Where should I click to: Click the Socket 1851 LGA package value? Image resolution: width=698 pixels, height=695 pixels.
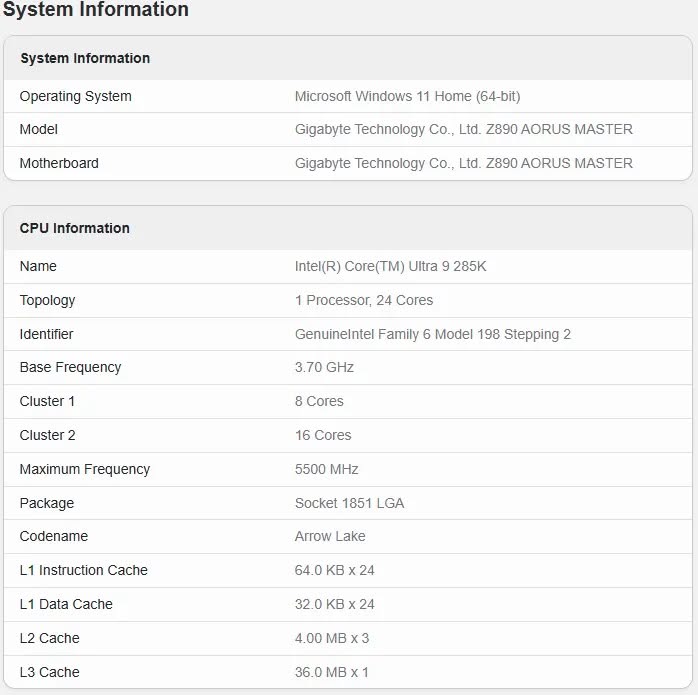click(349, 504)
